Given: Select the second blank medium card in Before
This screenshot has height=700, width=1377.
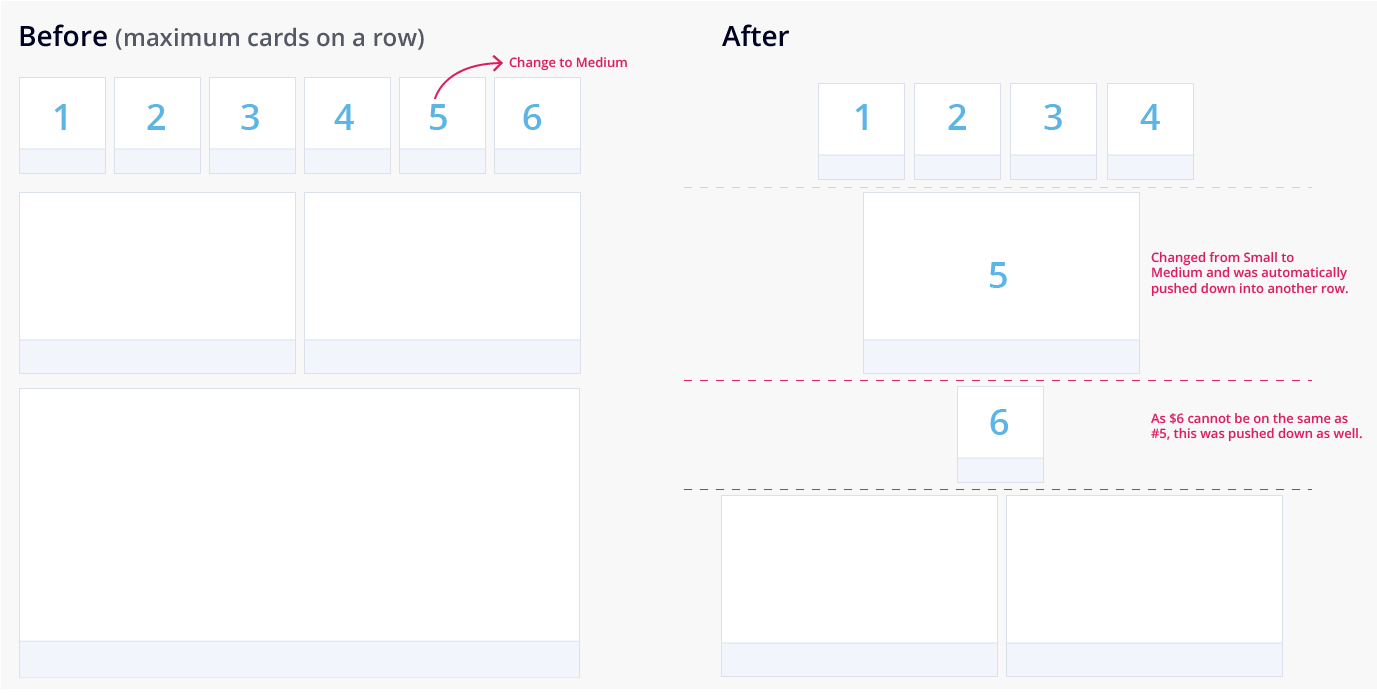Looking at the screenshot, I should click(x=442, y=272).
